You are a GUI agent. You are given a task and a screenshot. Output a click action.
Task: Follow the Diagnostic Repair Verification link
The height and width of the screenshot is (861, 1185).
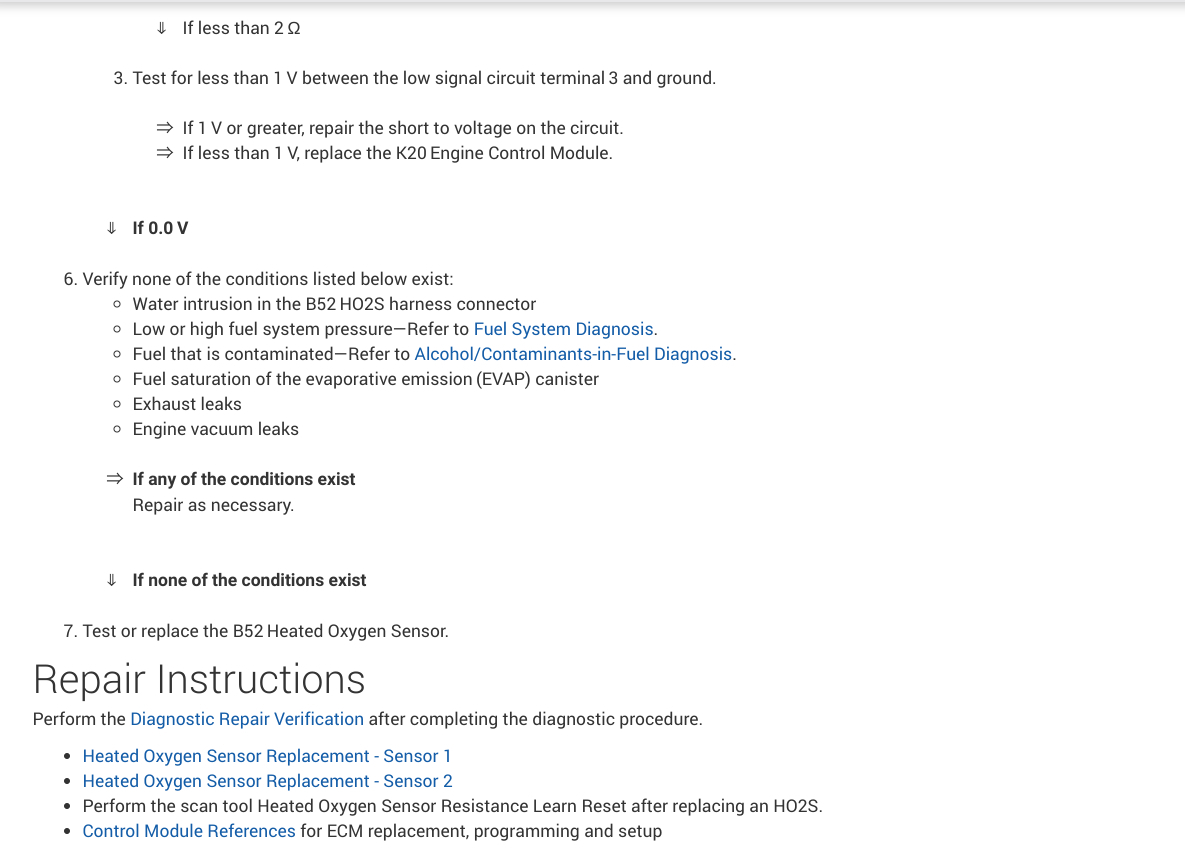pyautogui.click(x=247, y=719)
